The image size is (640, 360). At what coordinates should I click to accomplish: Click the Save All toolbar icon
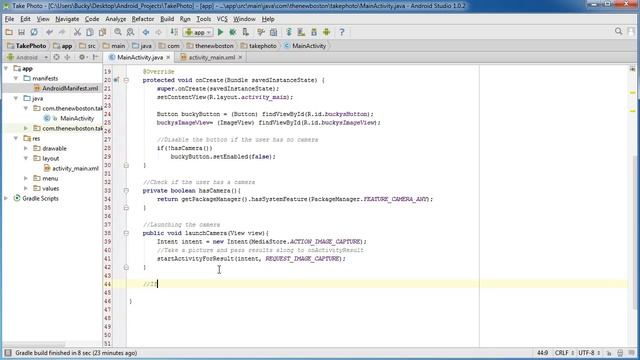tap(21, 32)
